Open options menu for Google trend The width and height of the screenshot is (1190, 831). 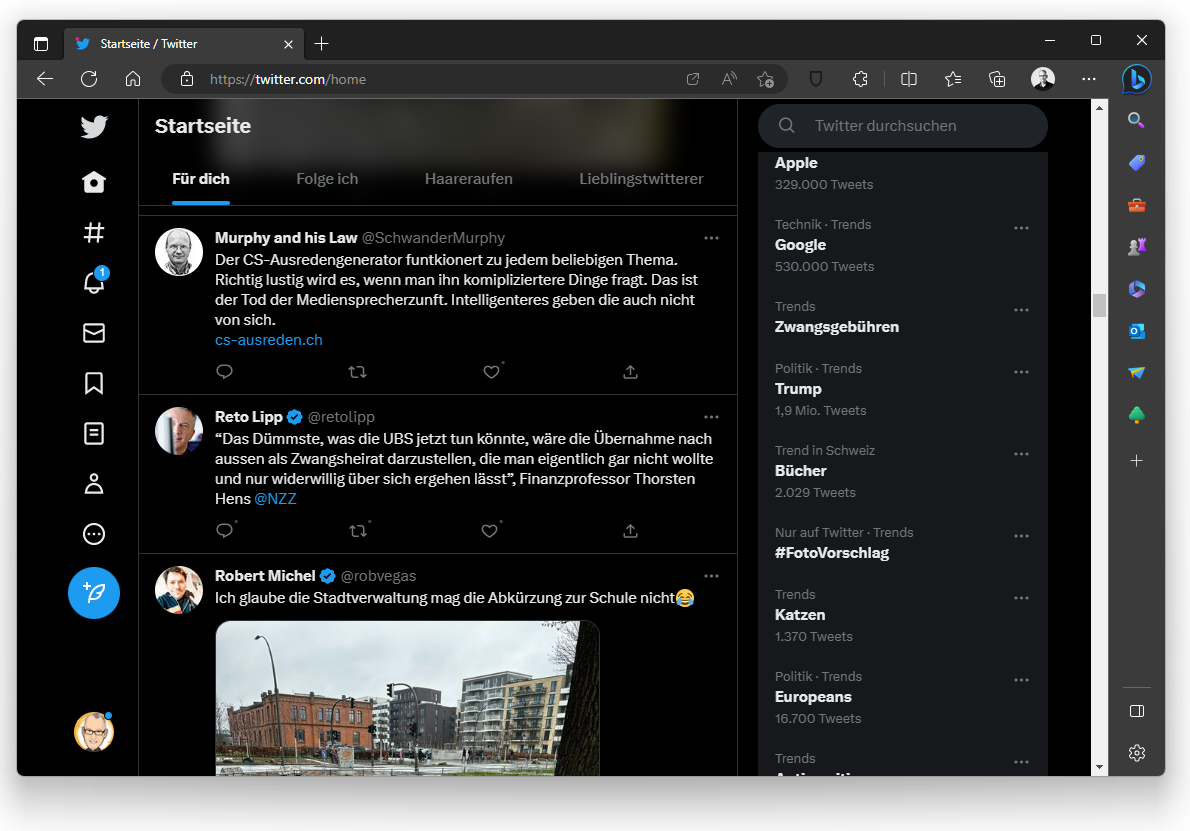pos(1021,228)
